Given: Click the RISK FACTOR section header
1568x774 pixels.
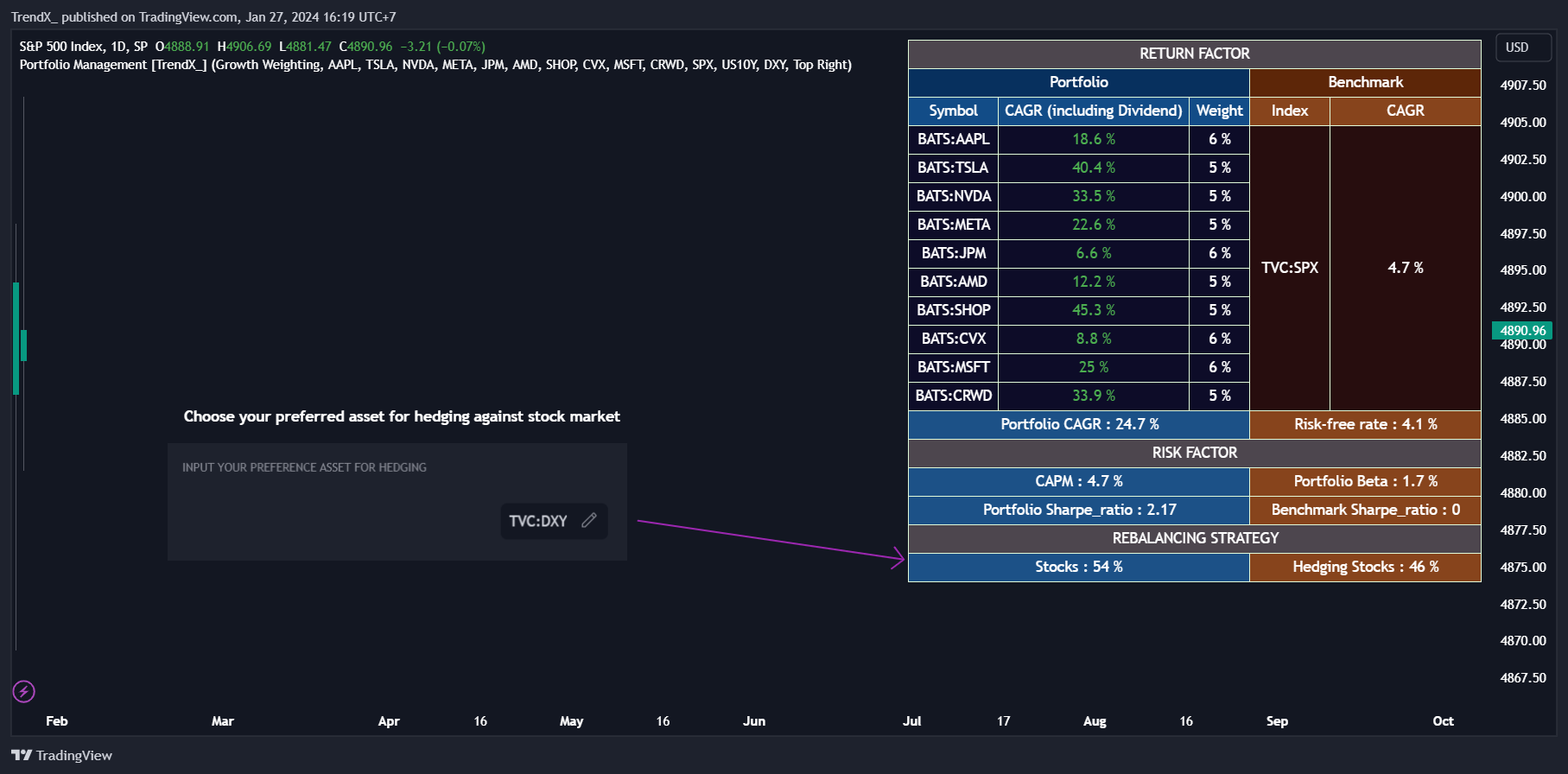Looking at the screenshot, I should pyautogui.click(x=1195, y=453).
